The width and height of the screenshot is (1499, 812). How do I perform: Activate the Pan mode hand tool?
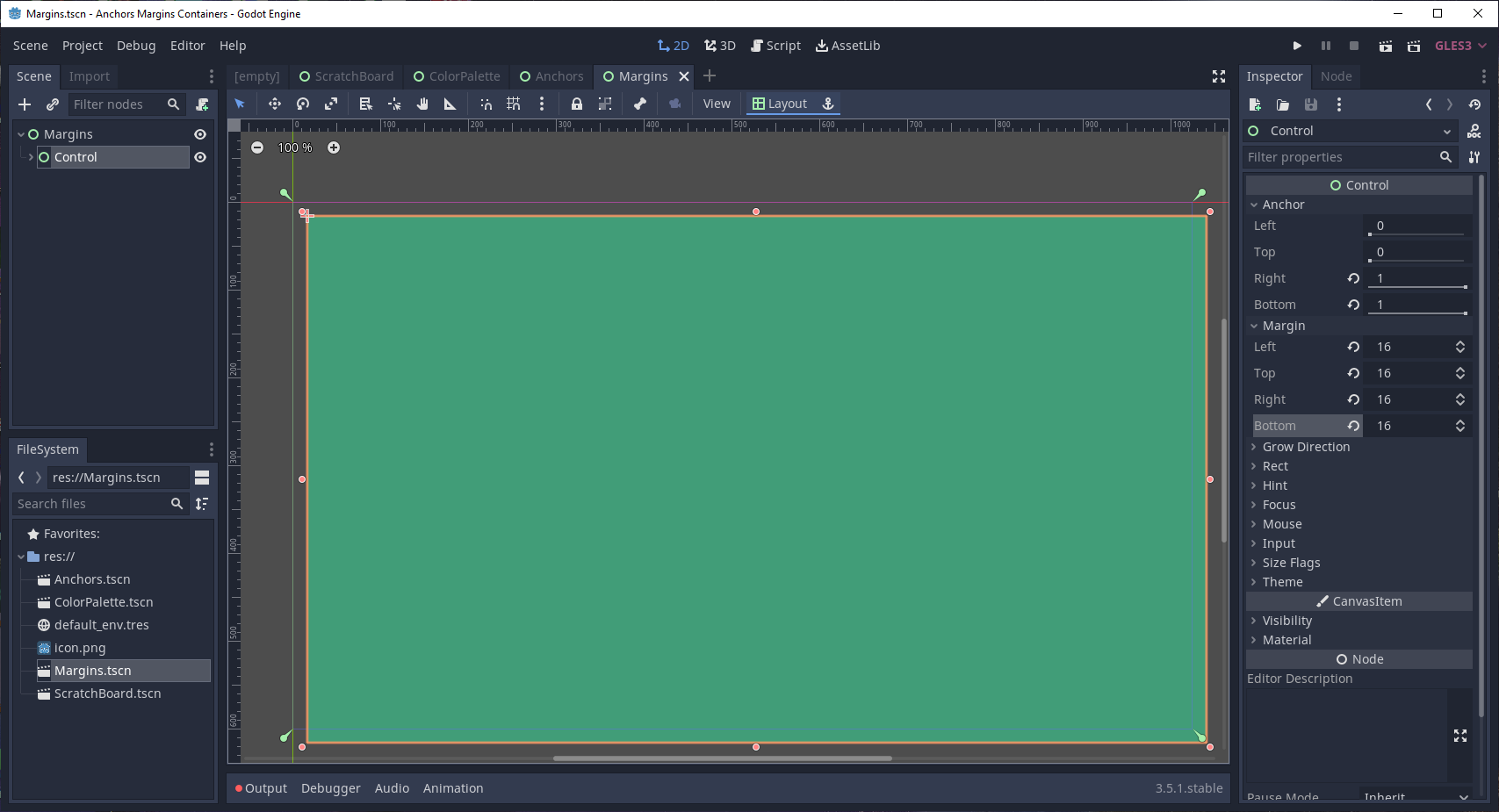coord(422,104)
